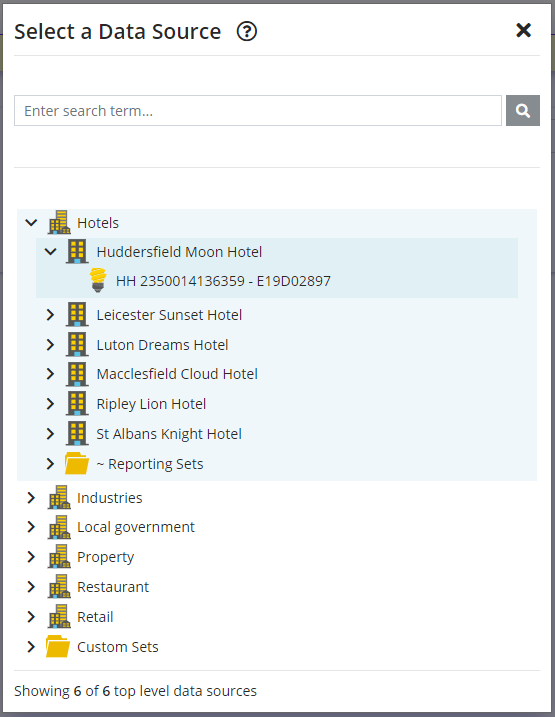Select Macclesfield Cloud Hotel
This screenshot has height=717, width=555.
click(x=177, y=374)
